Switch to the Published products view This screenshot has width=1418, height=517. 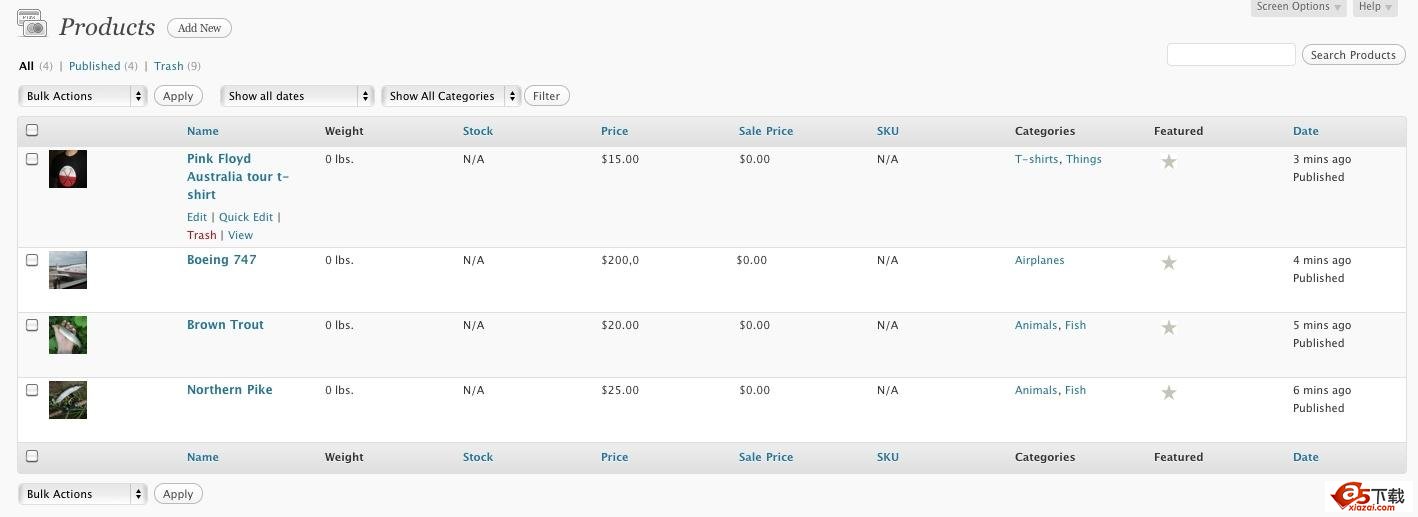click(95, 66)
